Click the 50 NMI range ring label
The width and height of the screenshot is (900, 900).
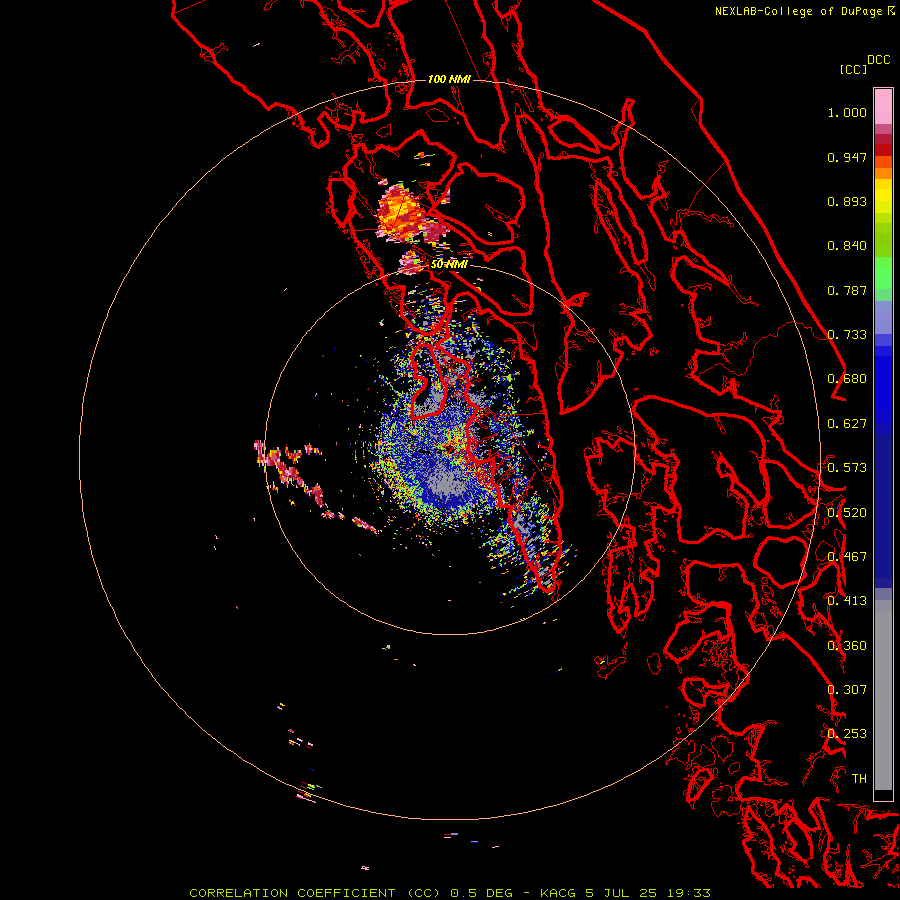449,265
